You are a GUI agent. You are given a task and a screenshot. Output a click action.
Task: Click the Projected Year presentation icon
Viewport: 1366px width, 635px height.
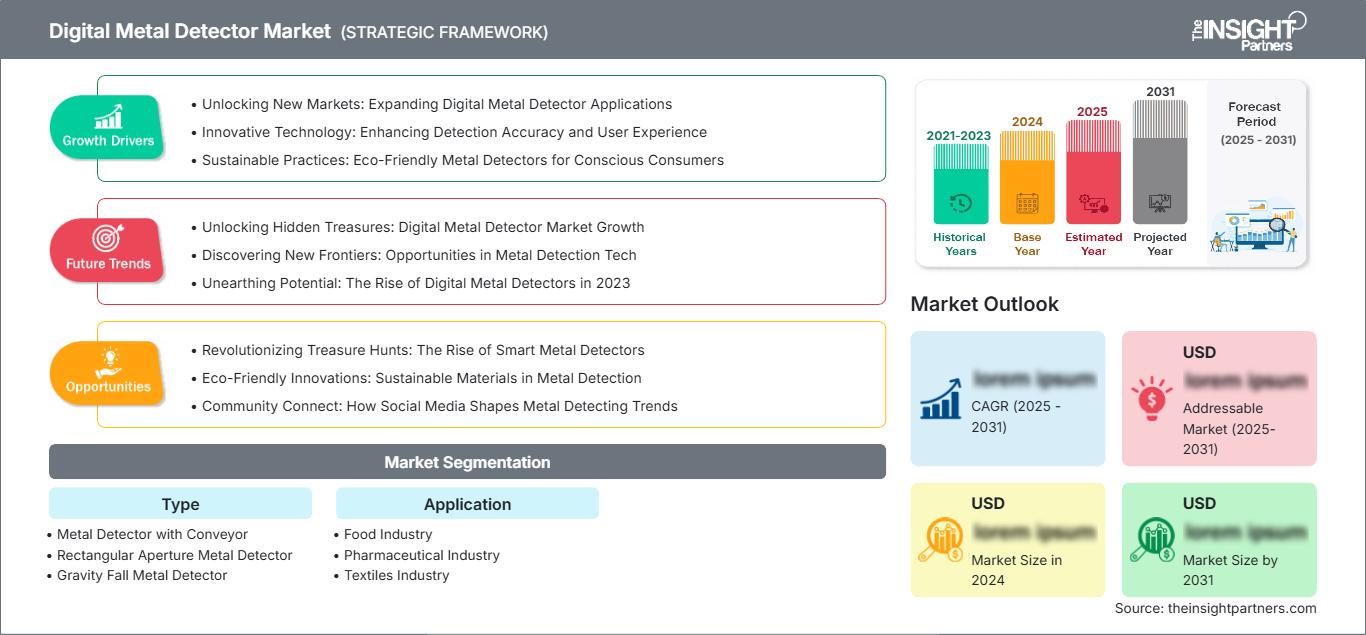[1160, 204]
